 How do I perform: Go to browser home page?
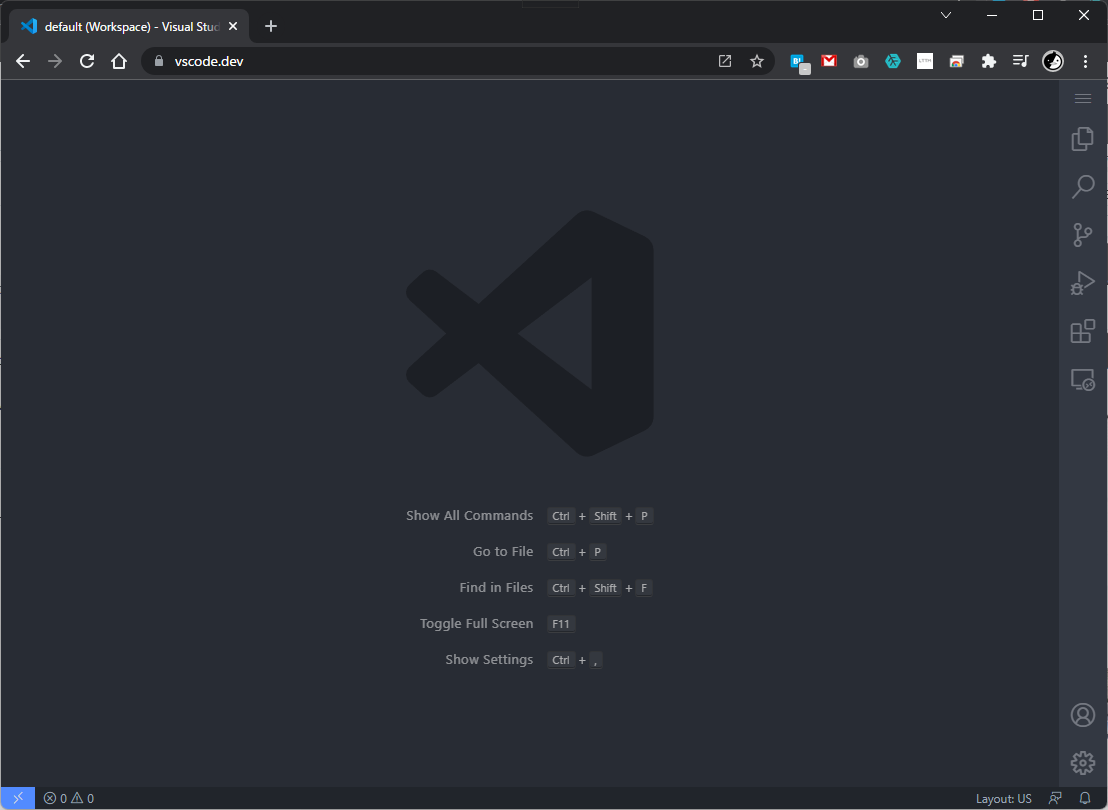[x=119, y=61]
